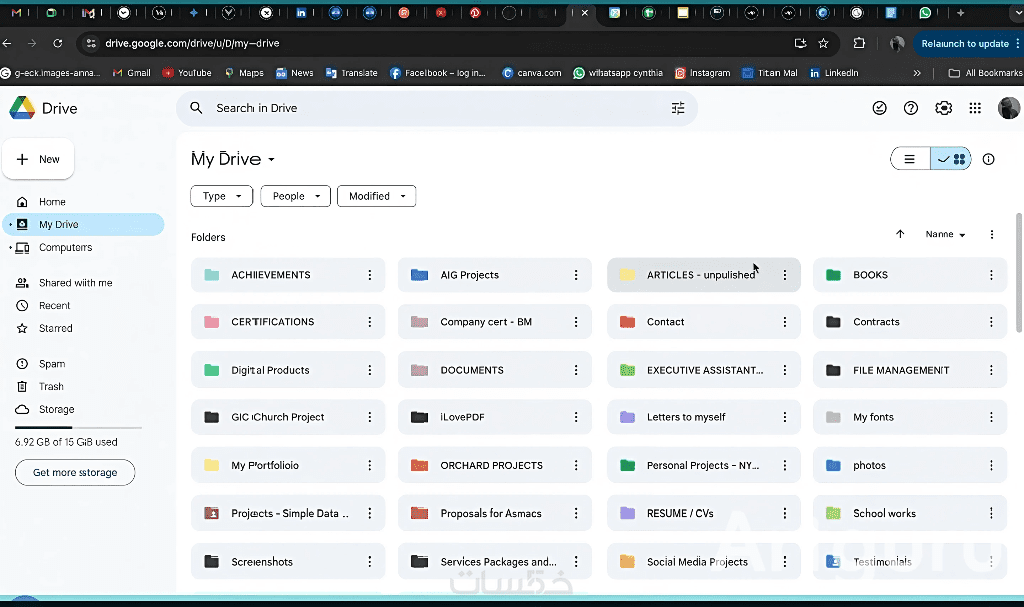Show the view details info icon
Viewport: 1024px width, 607px height.
(x=989, y=159)
